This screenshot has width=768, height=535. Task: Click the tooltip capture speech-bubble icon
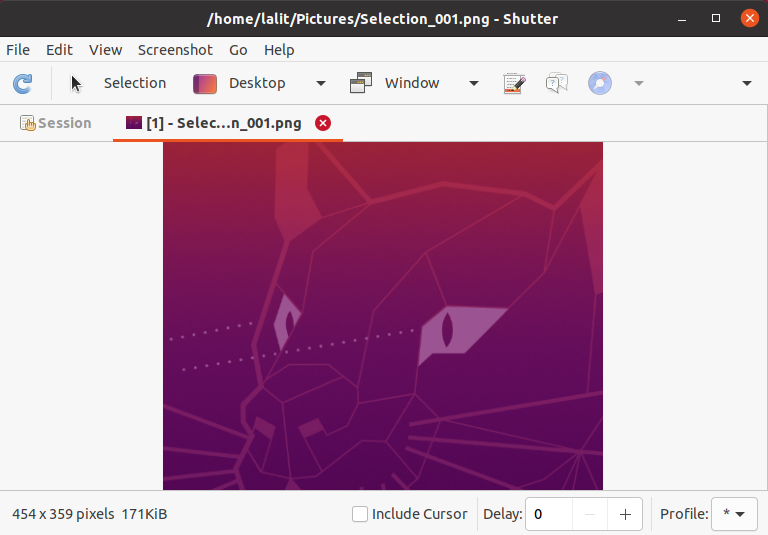click(557, 83)
